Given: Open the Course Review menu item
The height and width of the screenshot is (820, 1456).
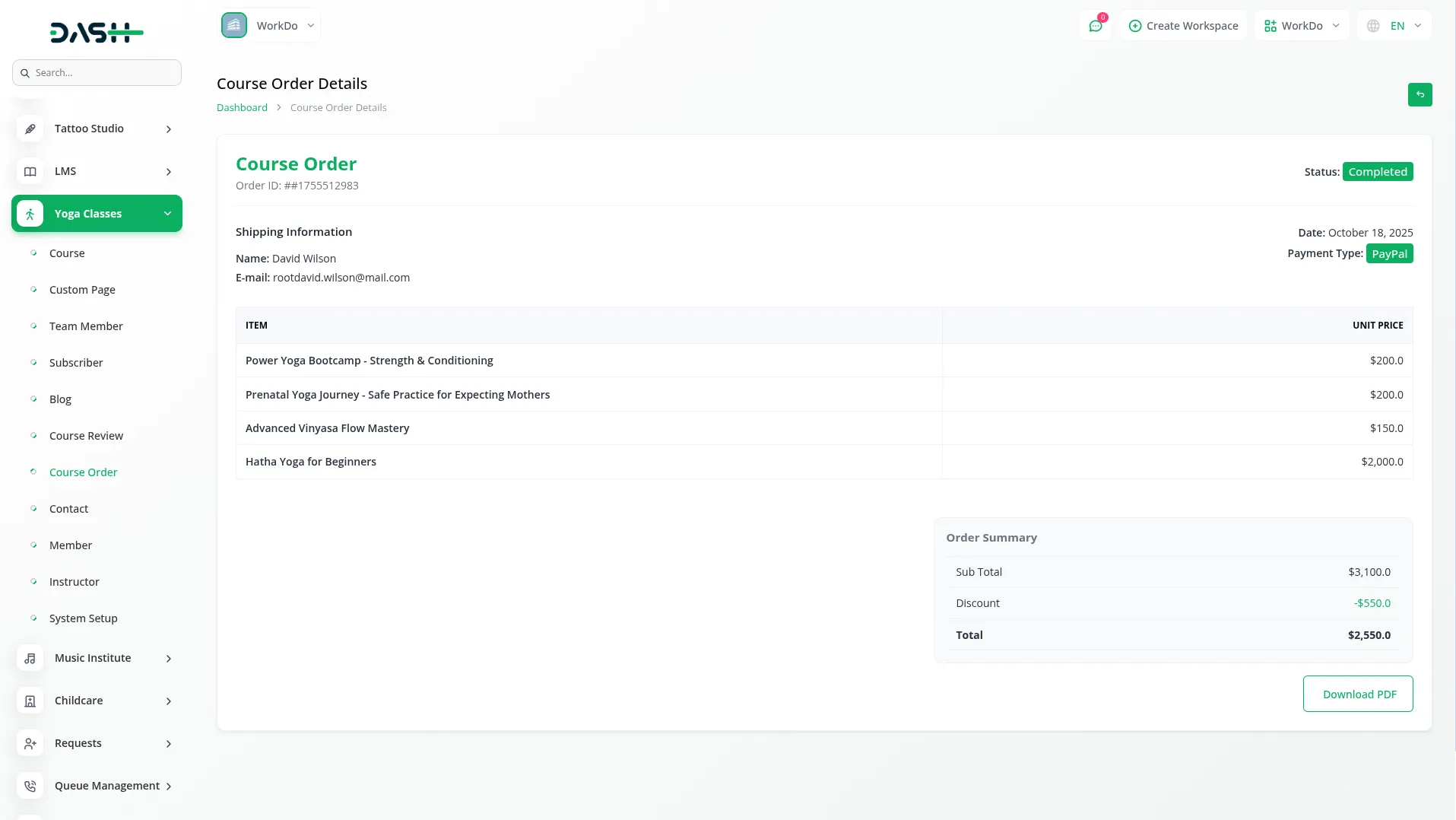Looking at the screenshot, I should coord(86,436).
